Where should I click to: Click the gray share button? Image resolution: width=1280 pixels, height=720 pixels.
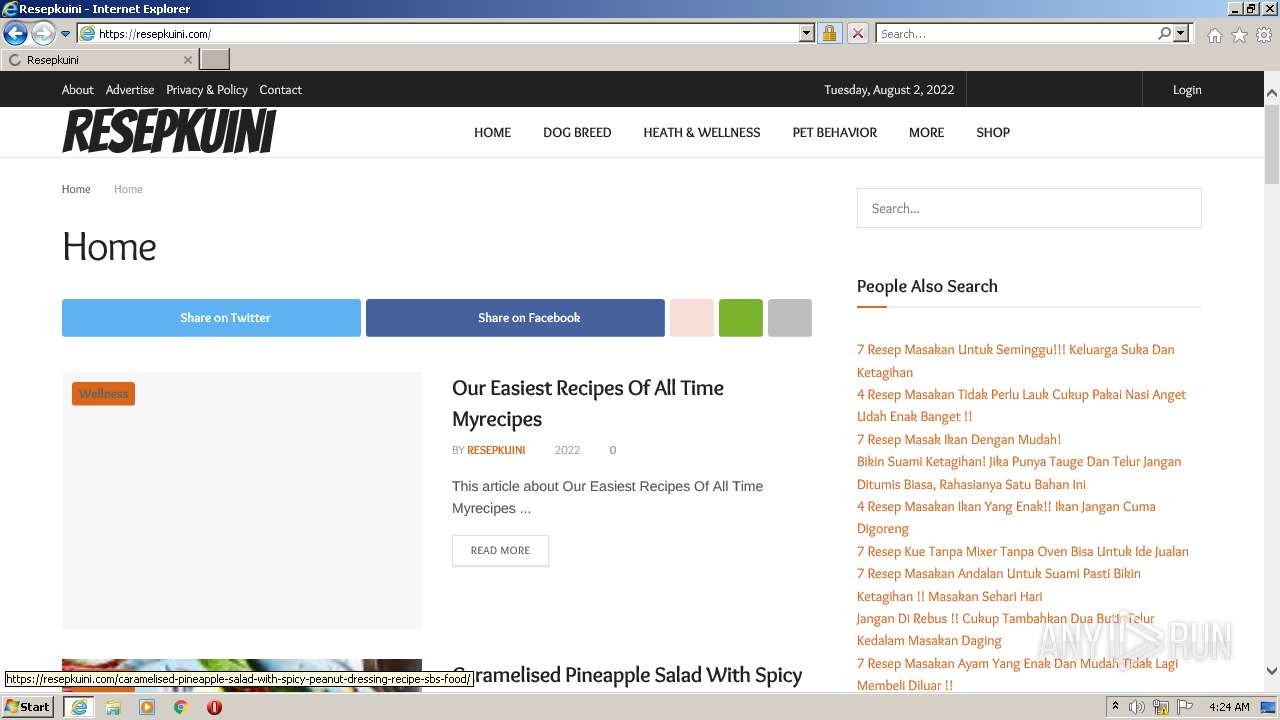(x=790, y=318)
